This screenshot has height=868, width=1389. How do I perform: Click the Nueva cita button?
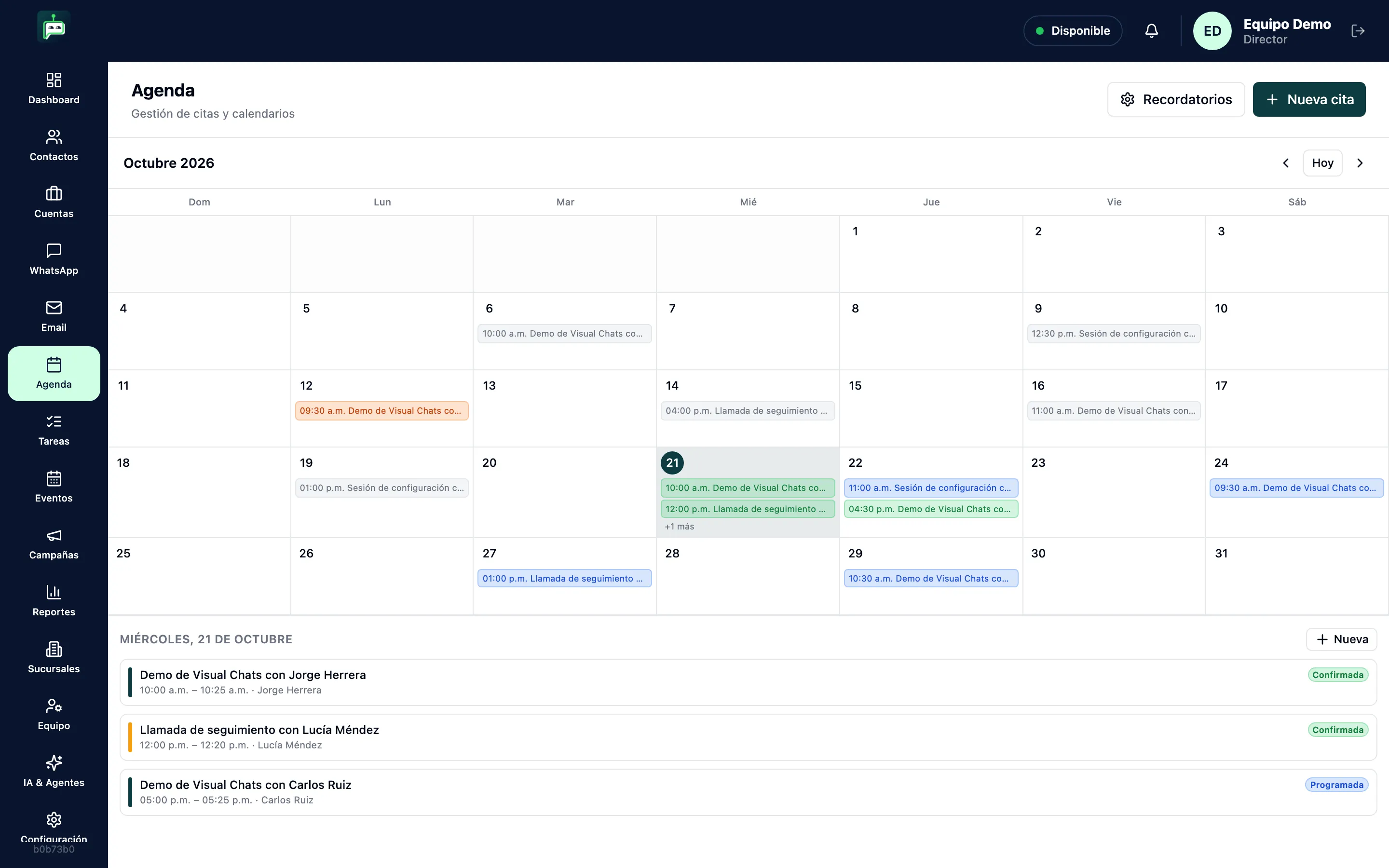point(1308,99)
